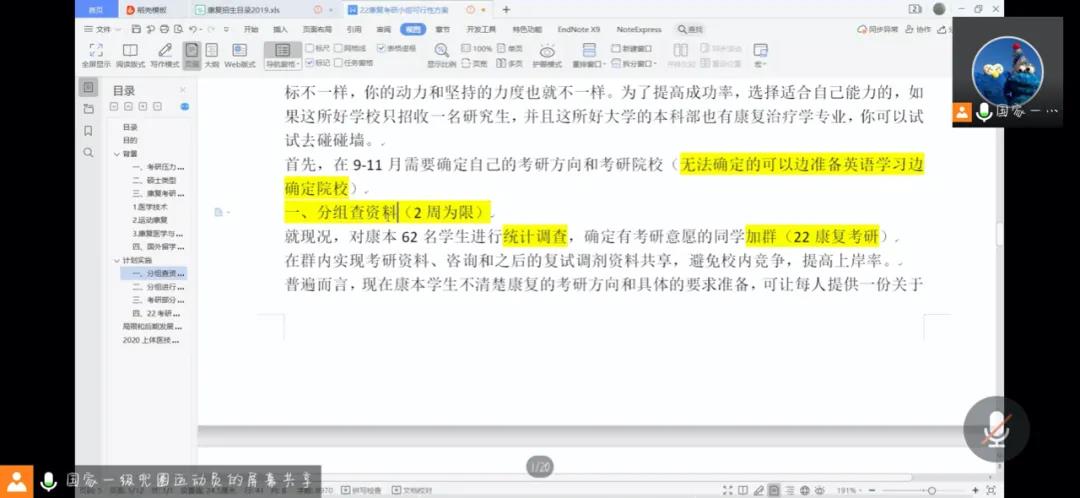Enable 护眼模式 eye protection mode
Screen dimensions: 1080x498
click(x=547, y=51)
